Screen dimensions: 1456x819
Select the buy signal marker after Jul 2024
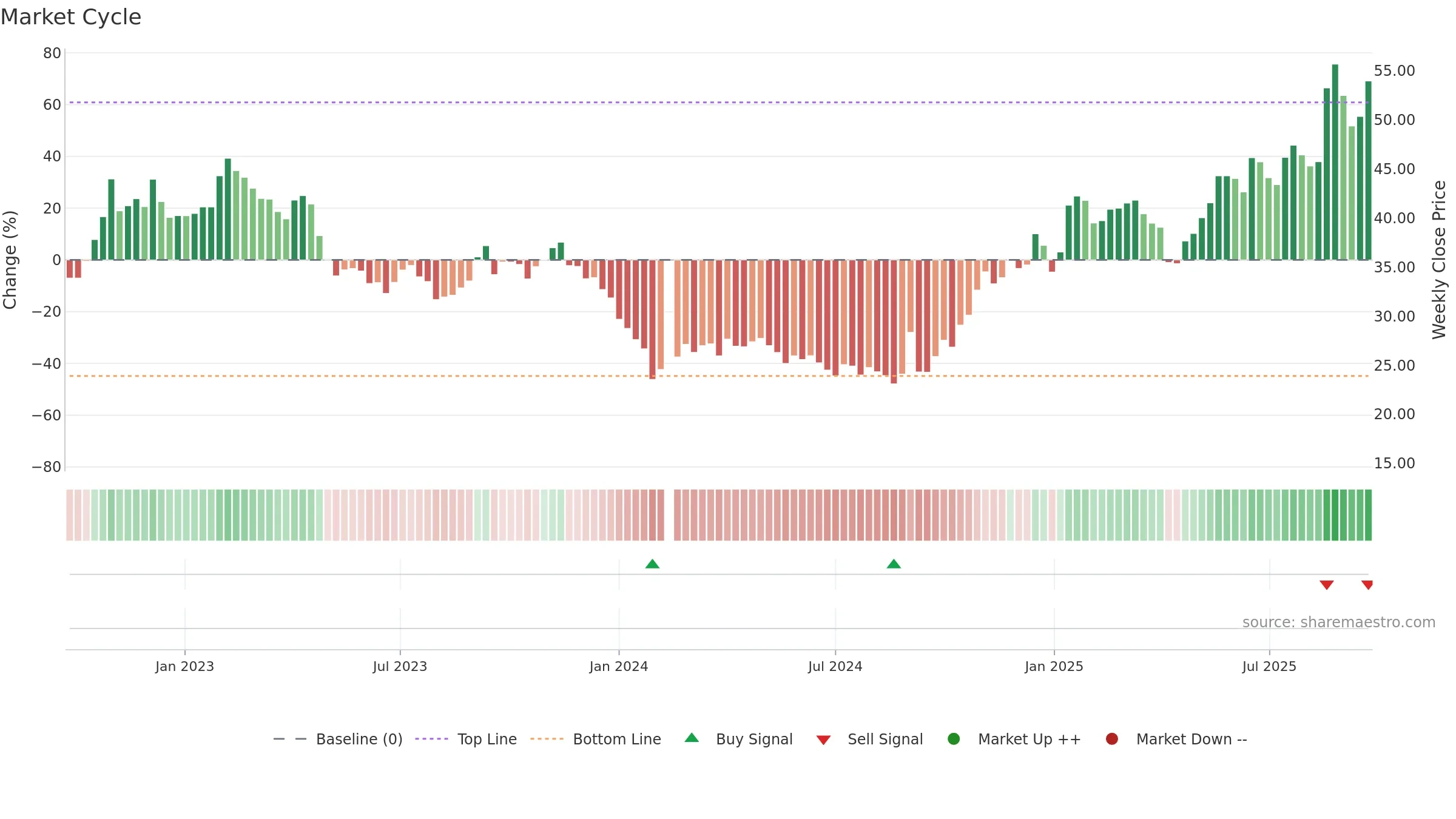pos(894,564)
